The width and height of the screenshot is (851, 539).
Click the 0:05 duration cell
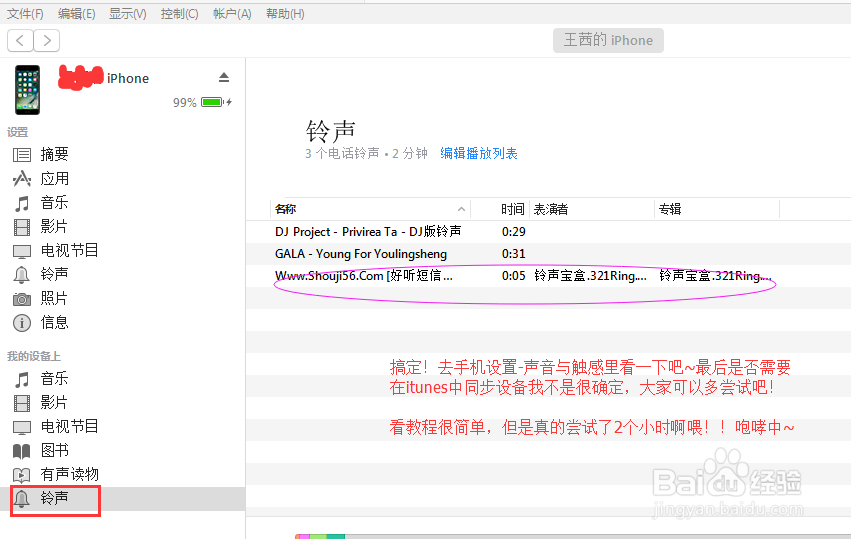513,276
